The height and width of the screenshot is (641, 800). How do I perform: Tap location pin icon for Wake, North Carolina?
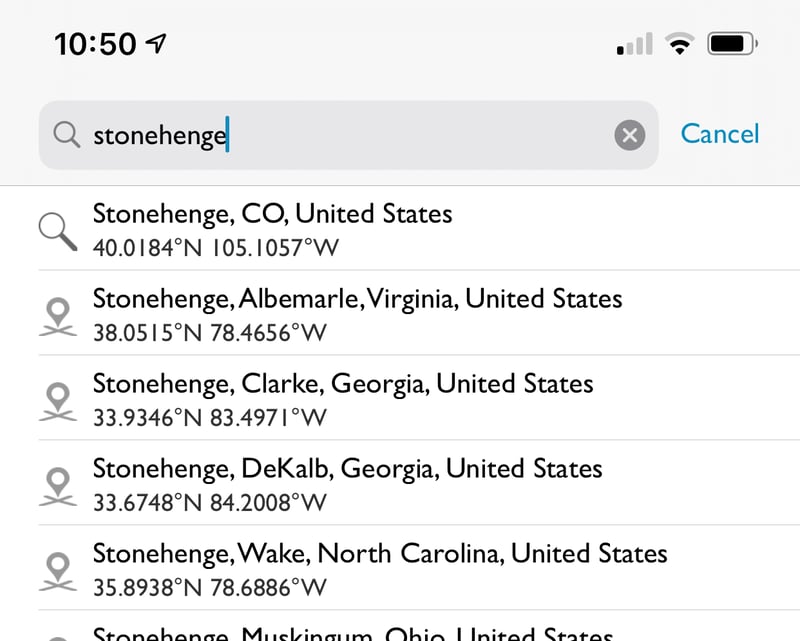[60, 569]
